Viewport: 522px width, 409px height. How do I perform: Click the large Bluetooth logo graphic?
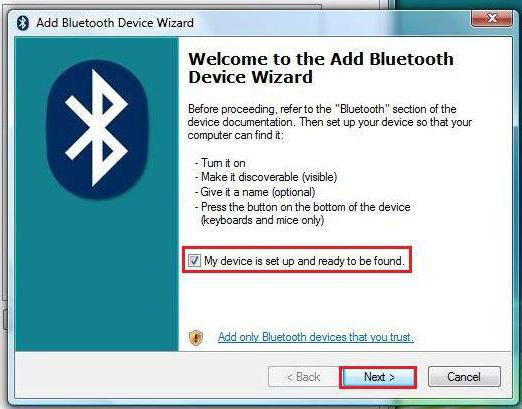[97, 129]
